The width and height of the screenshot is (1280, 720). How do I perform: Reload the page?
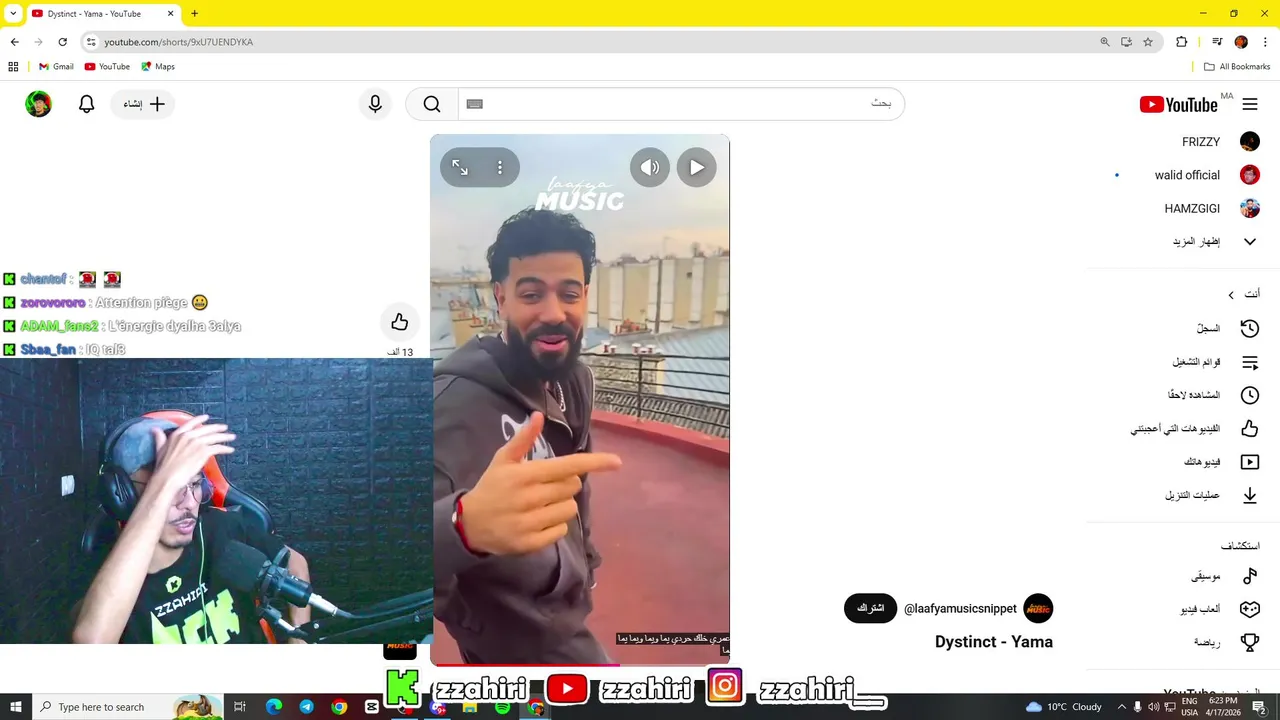(x=62, y=42)
